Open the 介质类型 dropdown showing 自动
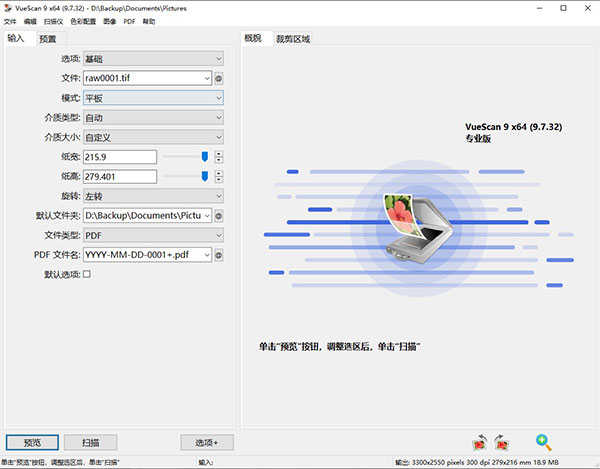Image resolution: width=600 pixels, height=469 pixels. click(153, 117)
